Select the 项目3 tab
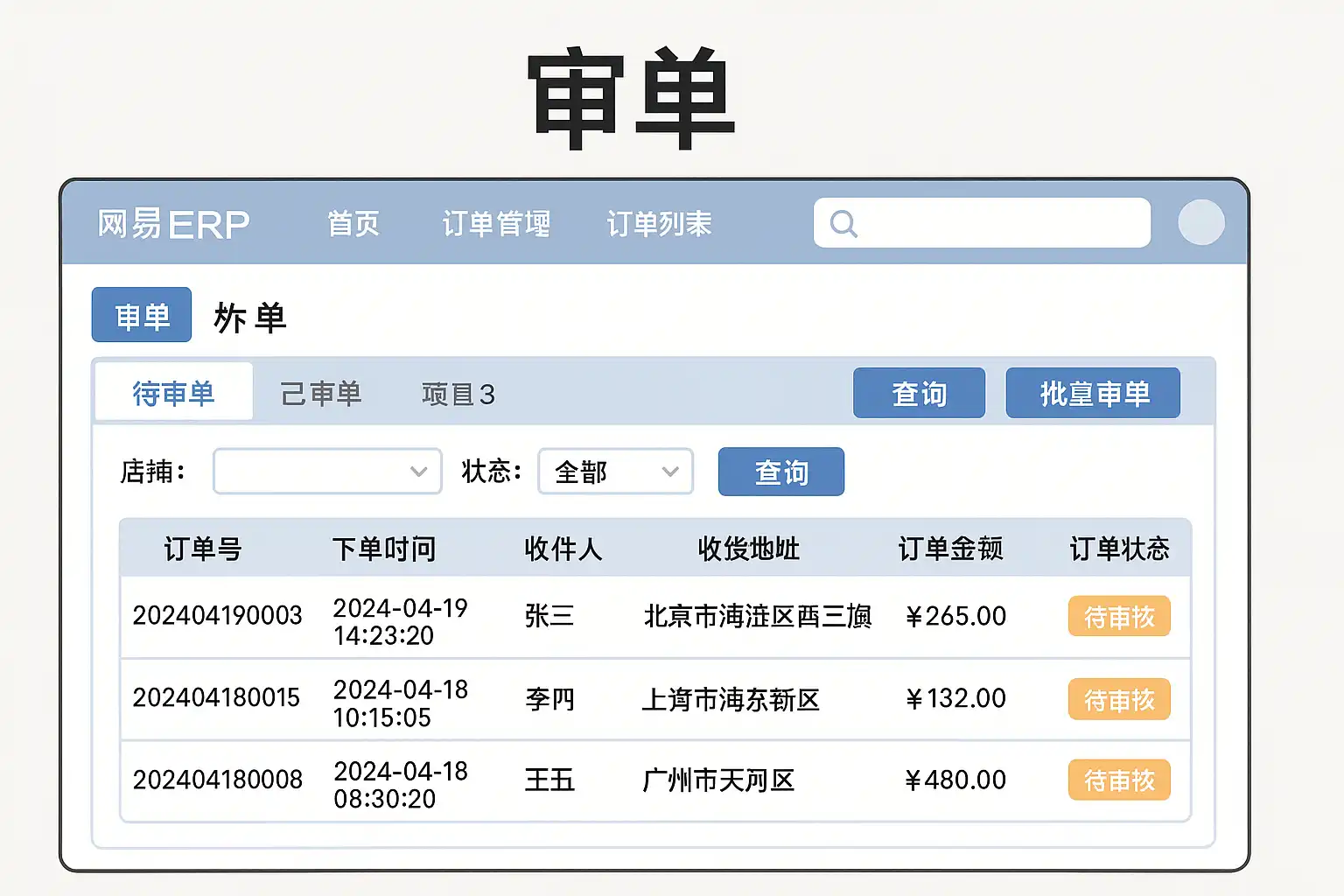1344x896 pixels. [x=458, y=395]
